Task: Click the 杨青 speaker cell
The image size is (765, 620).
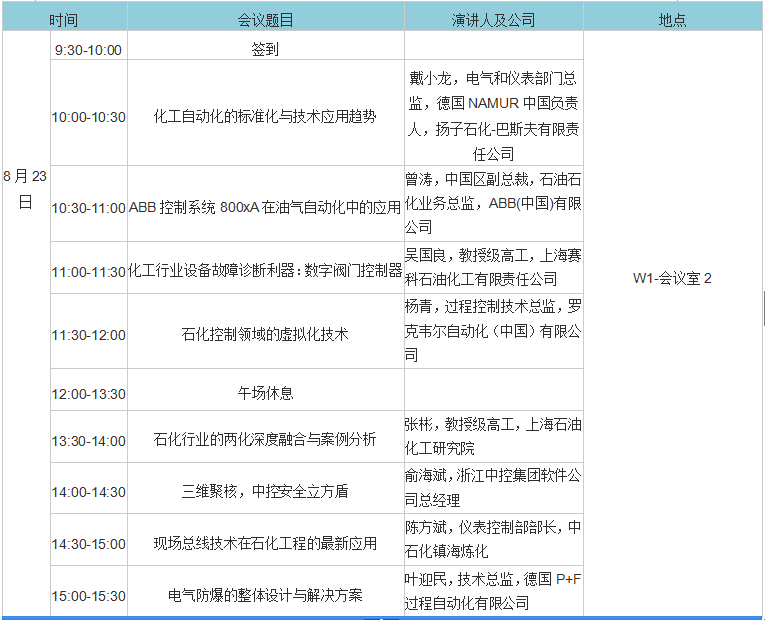Action: (x=493, y=331)
